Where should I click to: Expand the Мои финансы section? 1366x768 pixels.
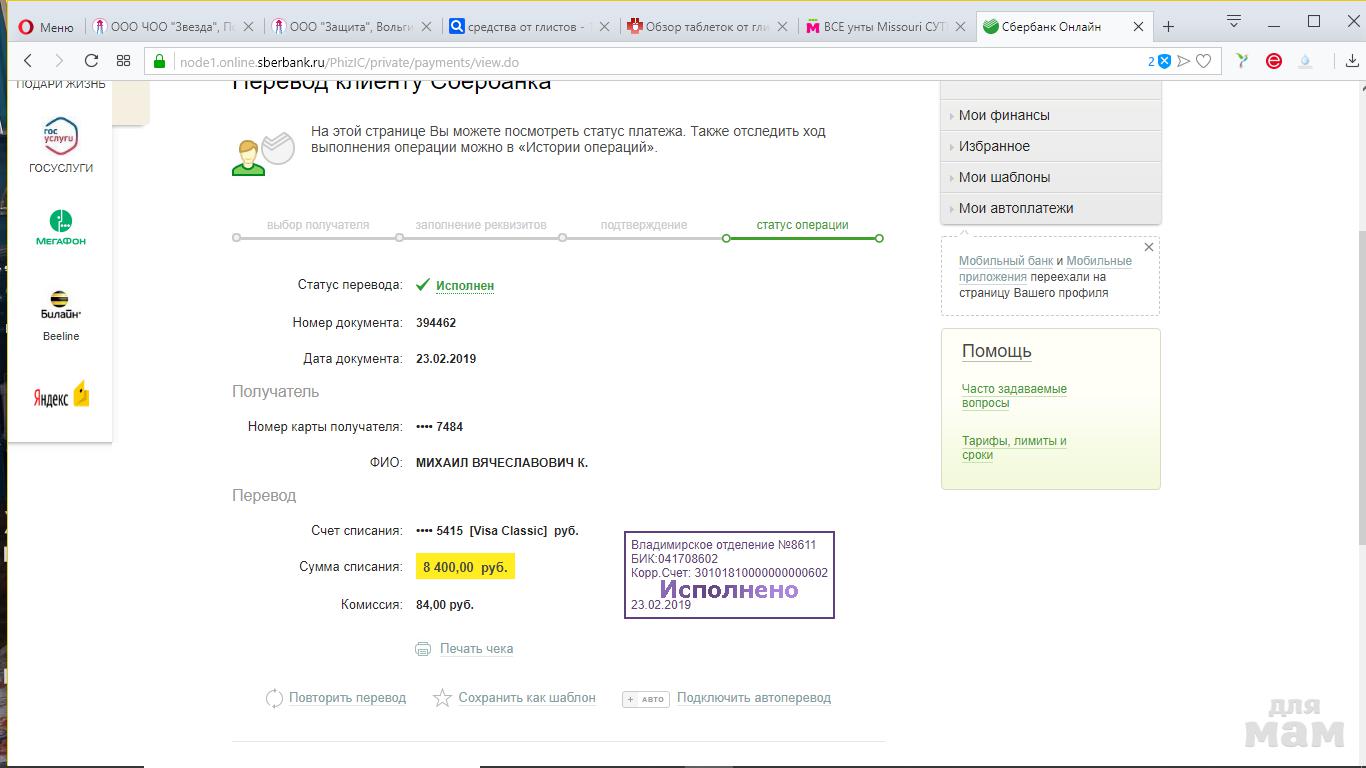click(1004, 115)
